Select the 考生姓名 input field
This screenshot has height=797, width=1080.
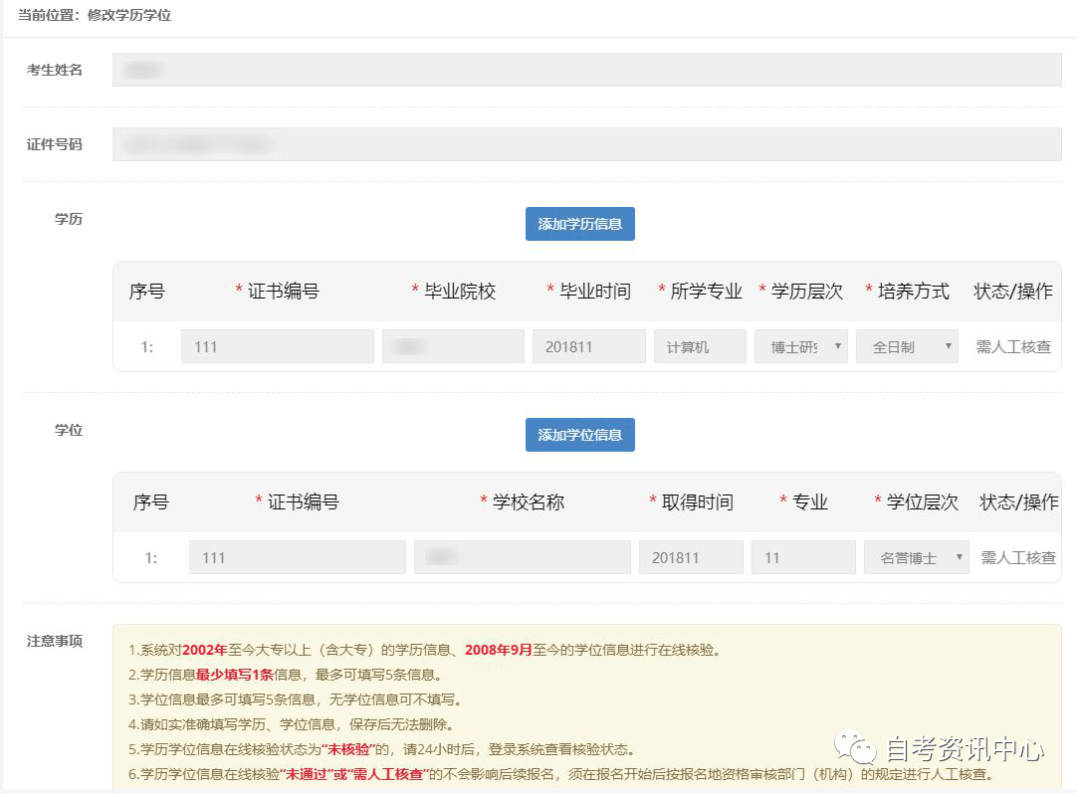587,70
